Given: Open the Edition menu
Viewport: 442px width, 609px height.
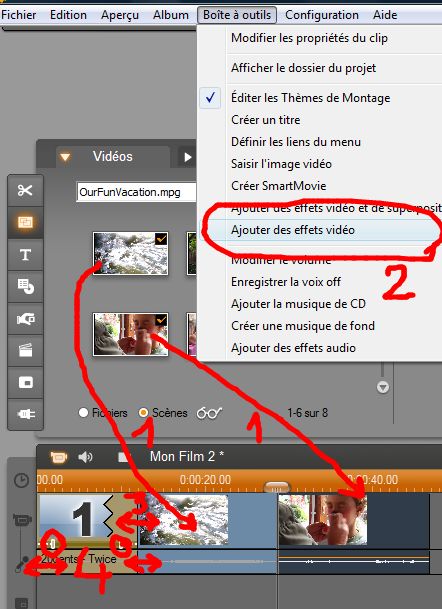Looking at the screenshot, I should pos(68,15).
